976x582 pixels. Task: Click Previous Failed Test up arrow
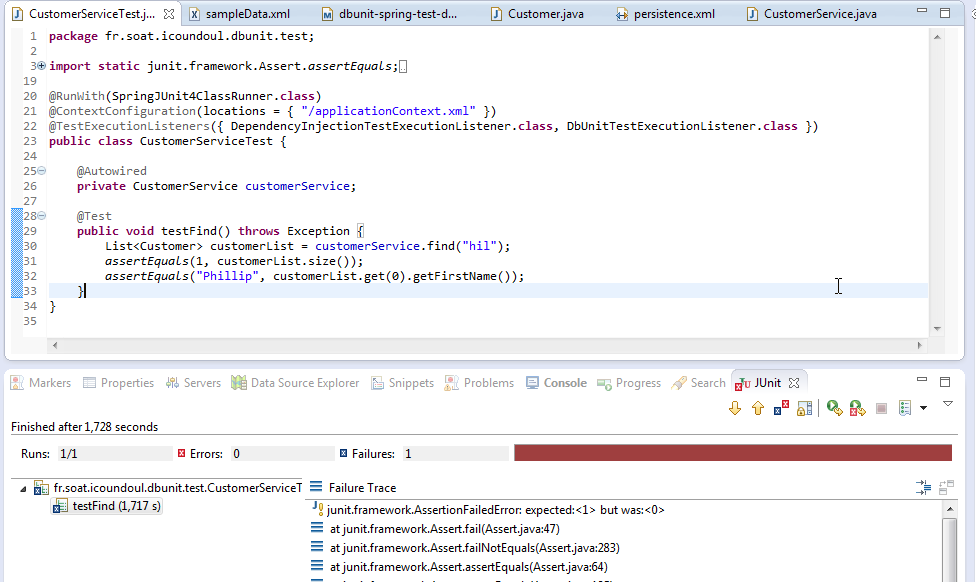click(x=757, y=408)
